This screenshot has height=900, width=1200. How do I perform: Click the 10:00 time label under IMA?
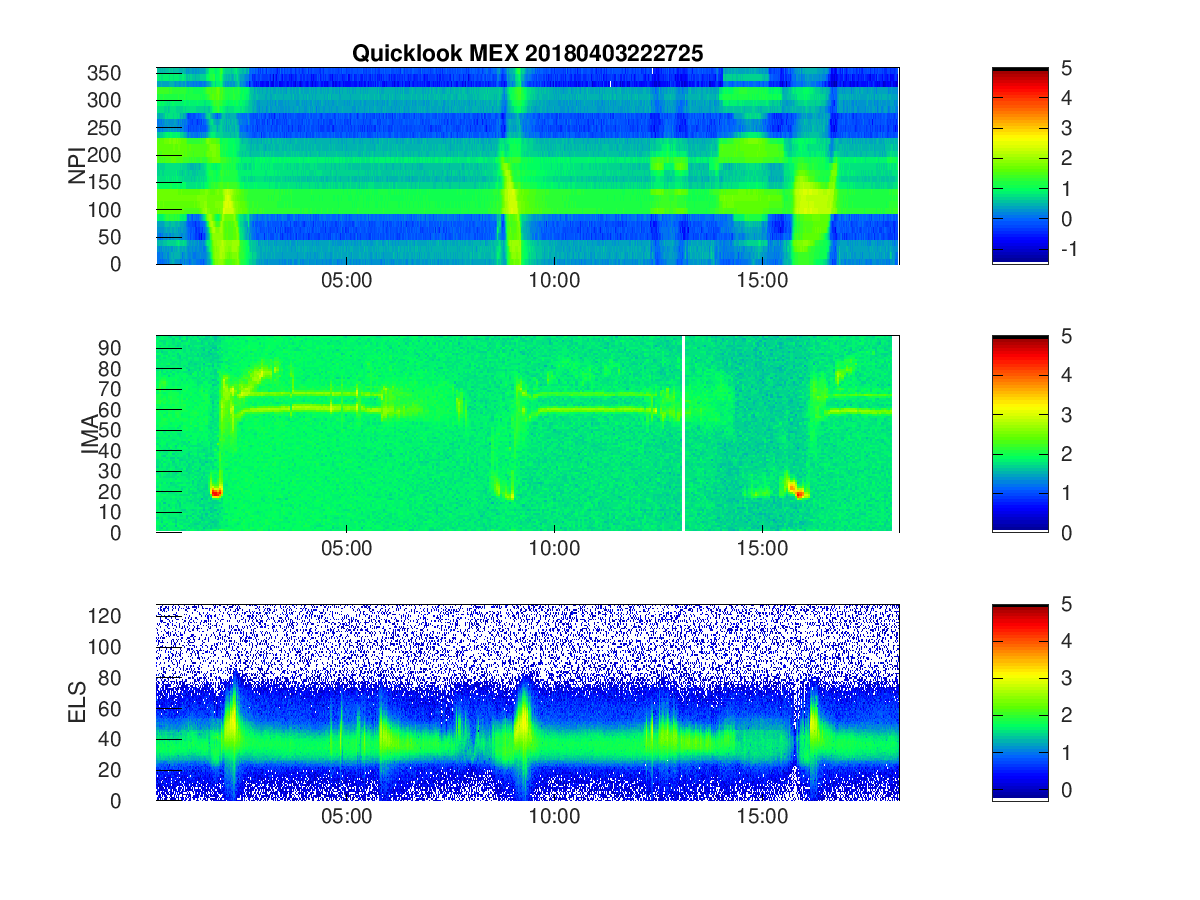point(554,549)
